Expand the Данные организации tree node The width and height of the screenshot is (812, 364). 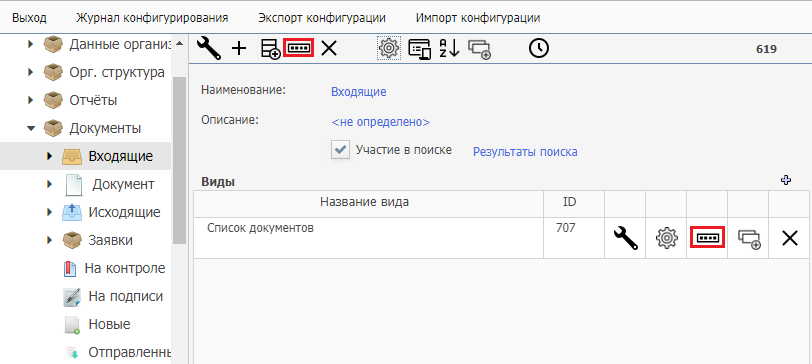pyautogui.click(x=31, y=44)
